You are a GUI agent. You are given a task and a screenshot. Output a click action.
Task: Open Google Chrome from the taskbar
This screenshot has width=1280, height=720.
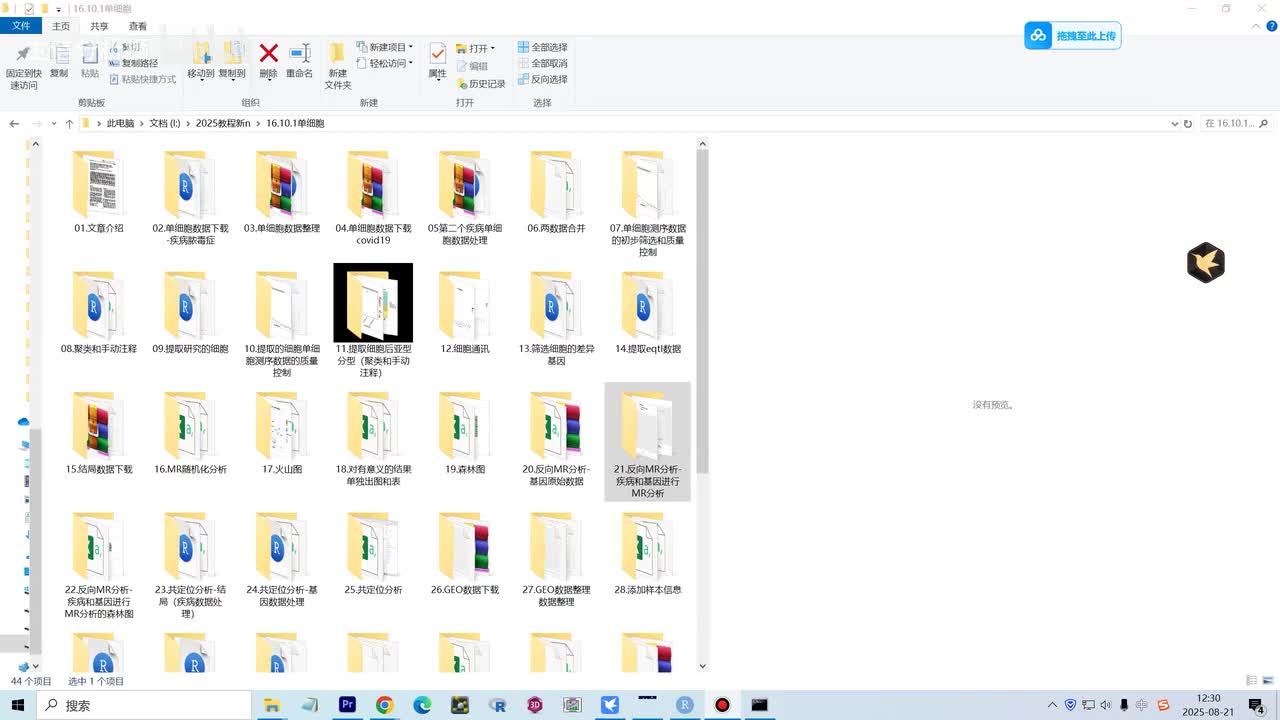[x=385, y=705]
